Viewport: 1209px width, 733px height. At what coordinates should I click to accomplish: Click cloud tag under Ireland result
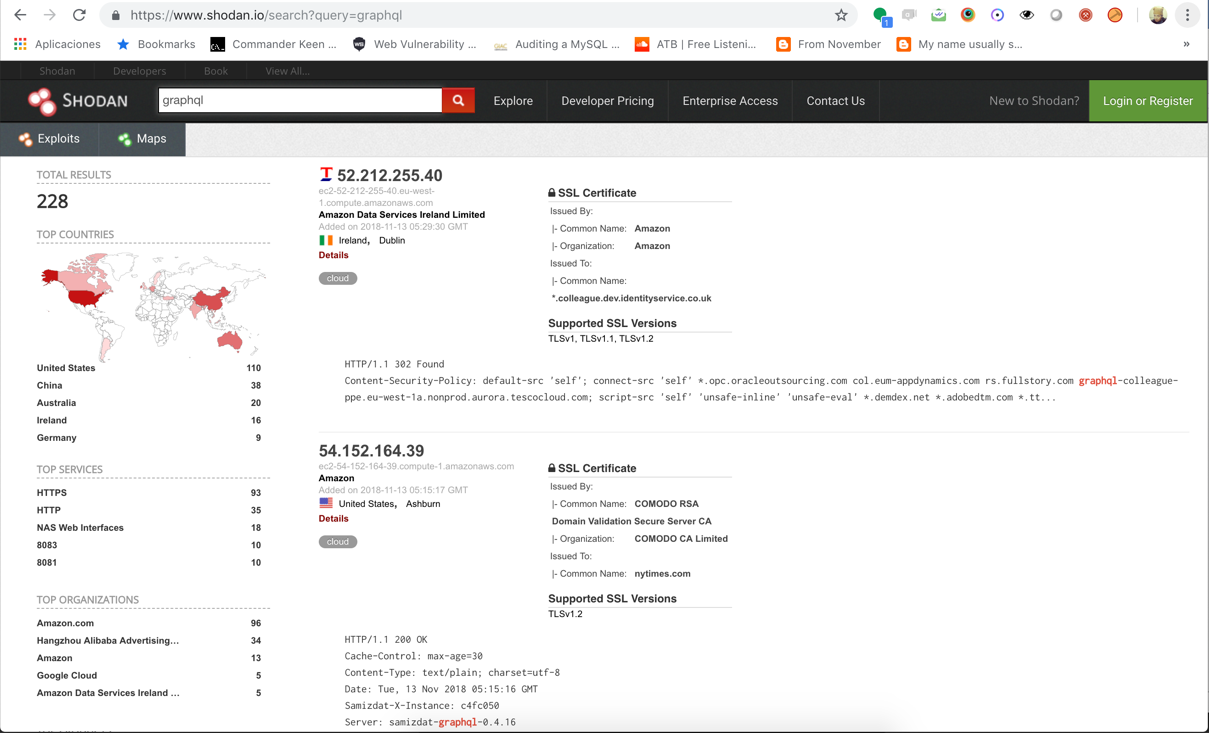(338, 278)
